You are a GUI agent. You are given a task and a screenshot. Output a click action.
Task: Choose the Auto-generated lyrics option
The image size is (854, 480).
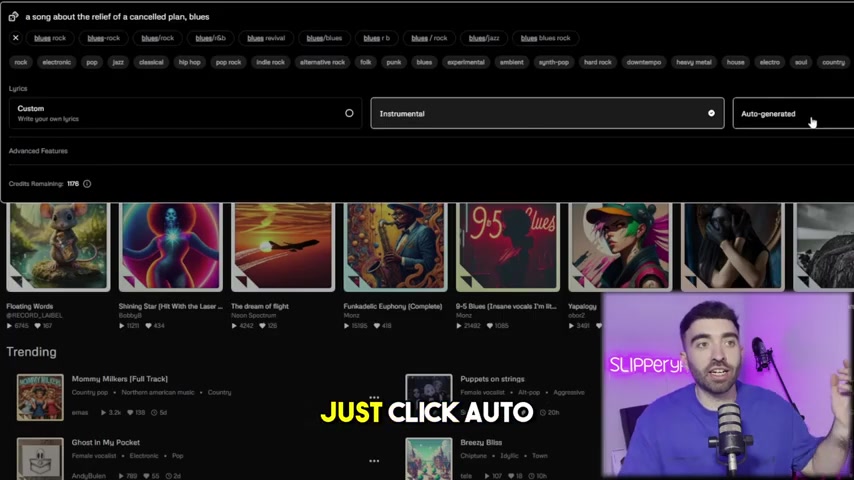(x=793, y=113)
